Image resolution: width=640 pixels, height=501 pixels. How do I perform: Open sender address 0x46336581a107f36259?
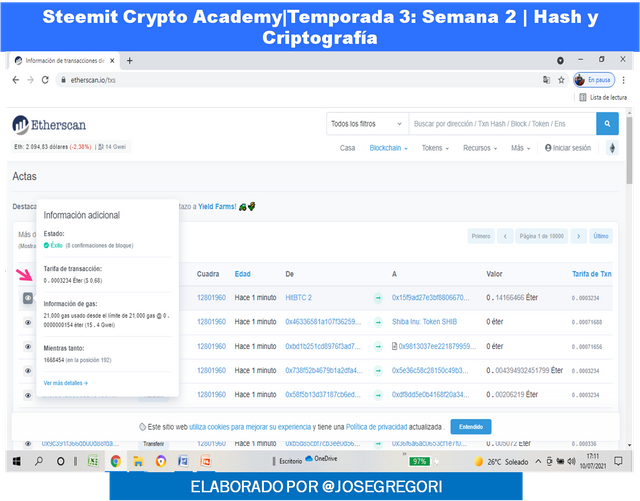323,322
